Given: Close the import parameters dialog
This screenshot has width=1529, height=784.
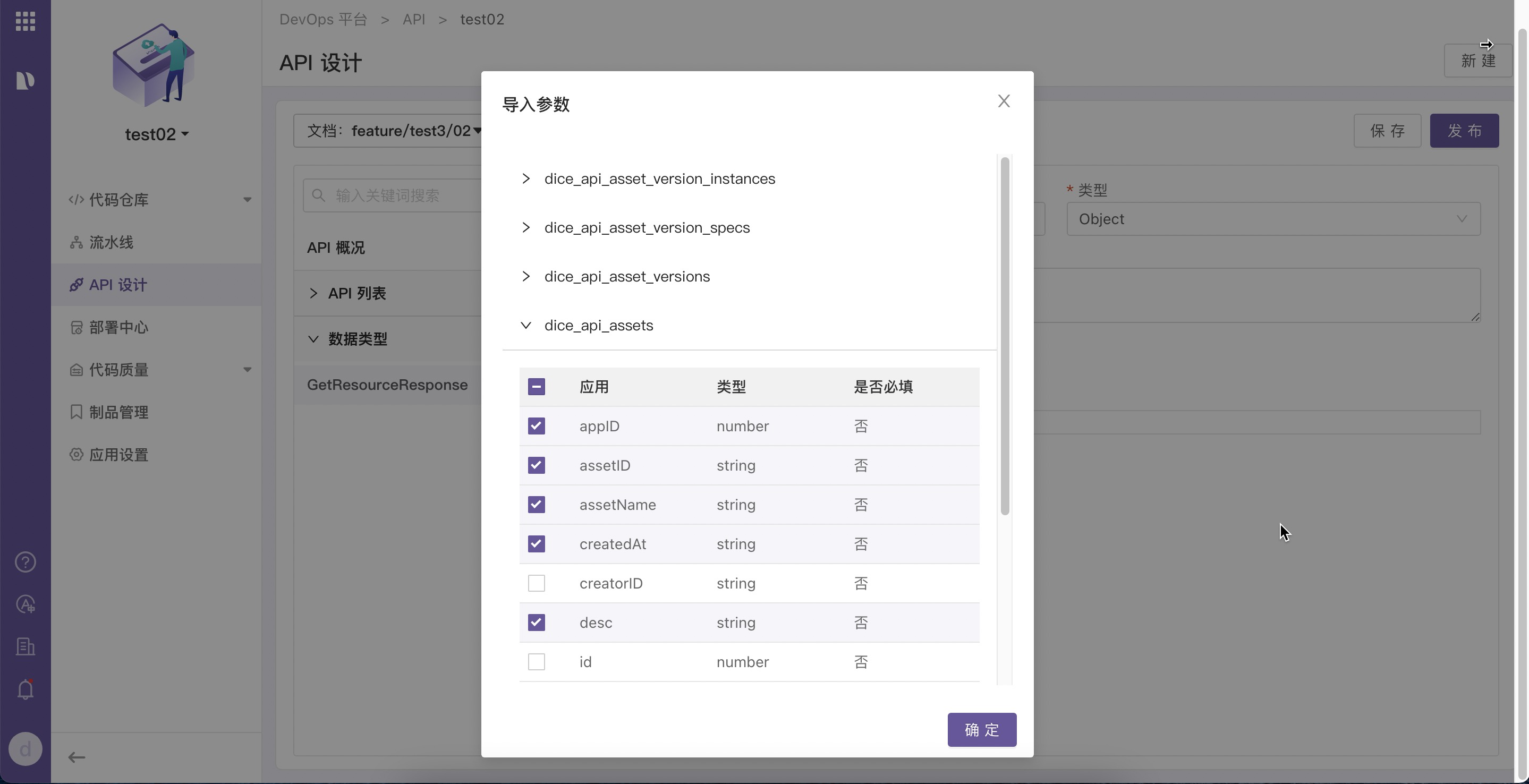Looking at the screenshot, I should (1004, 101).
